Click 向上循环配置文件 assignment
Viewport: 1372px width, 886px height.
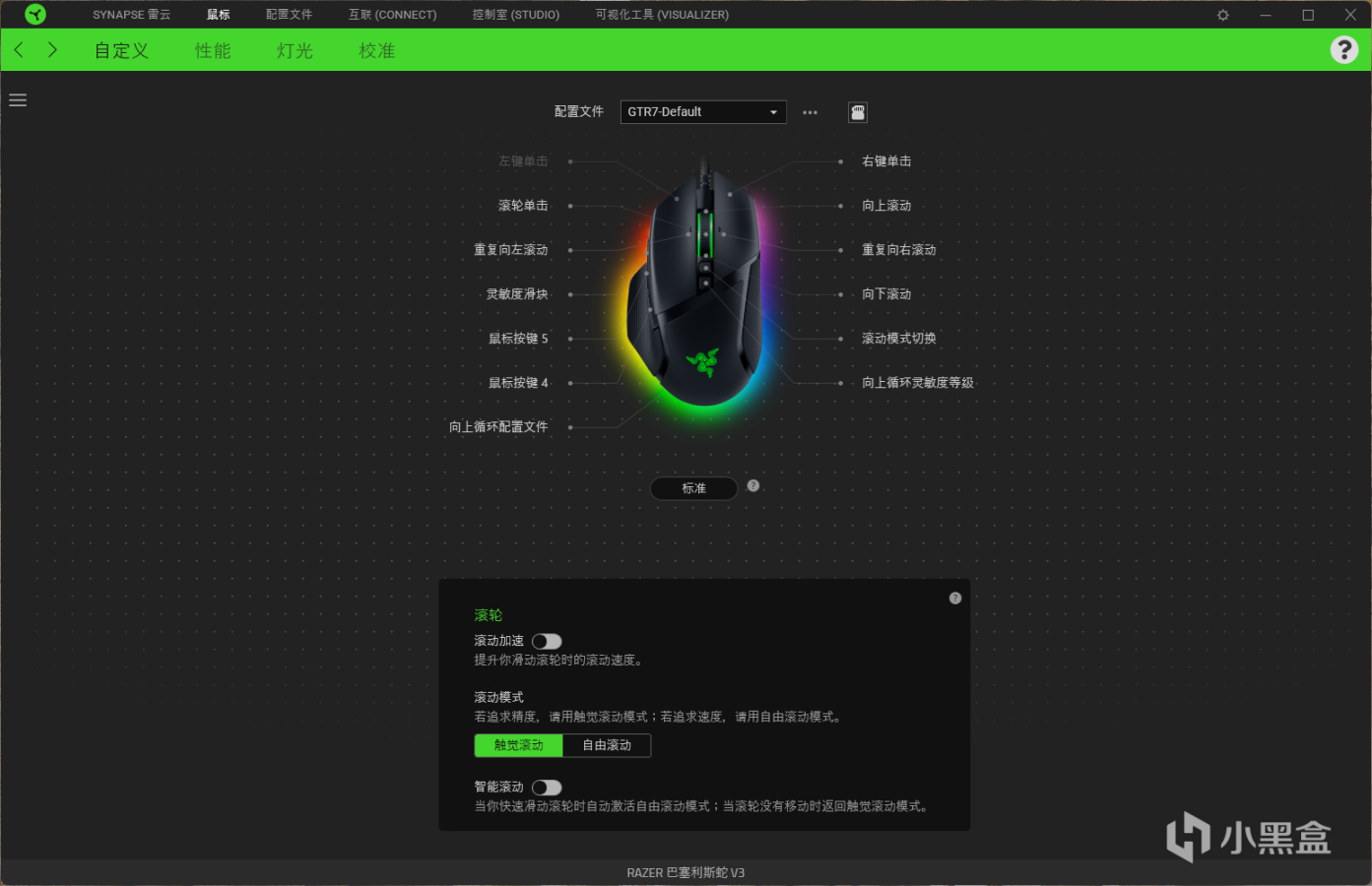498,427
